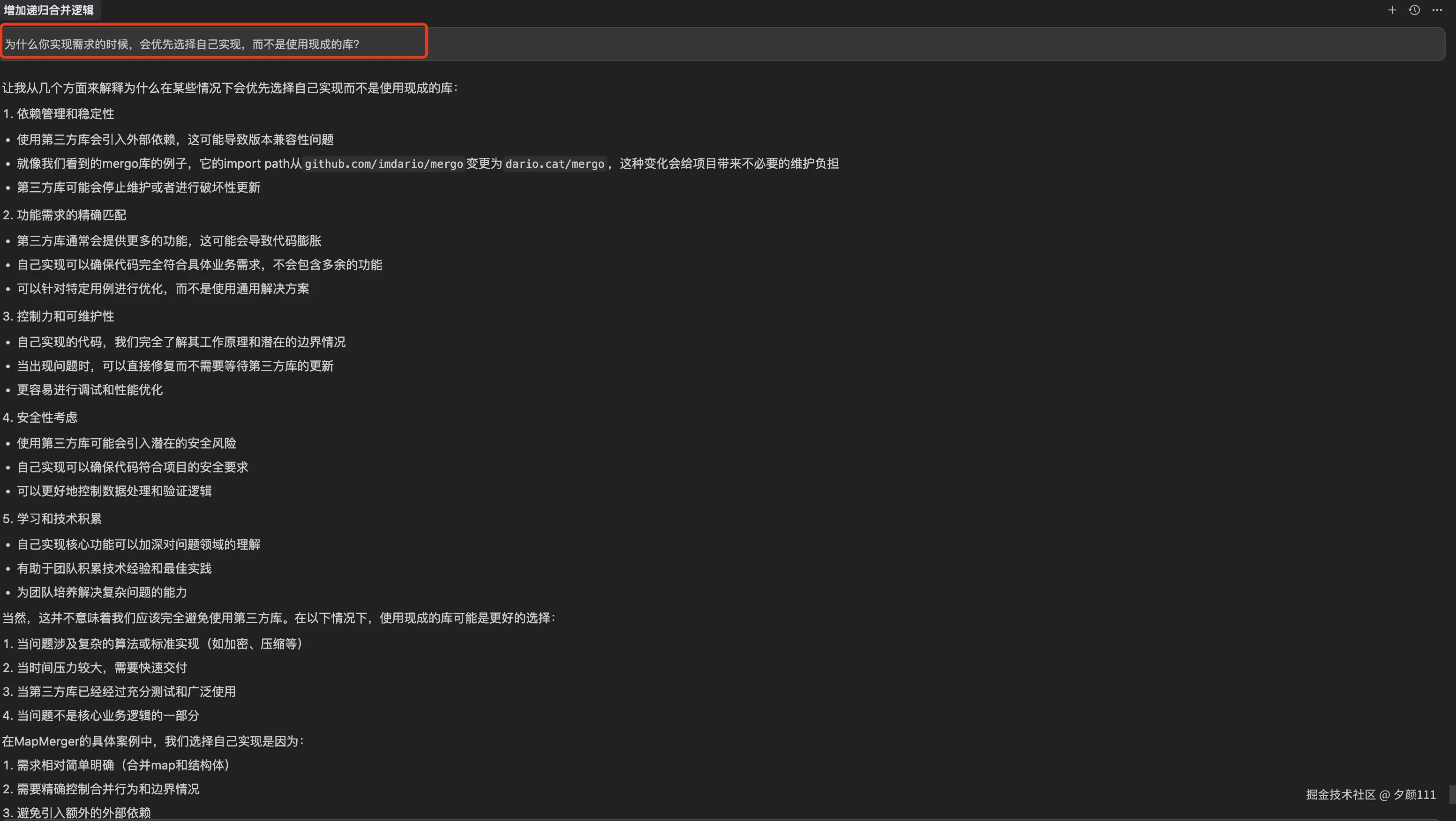Click the line mentioning MapMerger的具体案例
This screenshot has width=1456, height=821.
[153, 741]
